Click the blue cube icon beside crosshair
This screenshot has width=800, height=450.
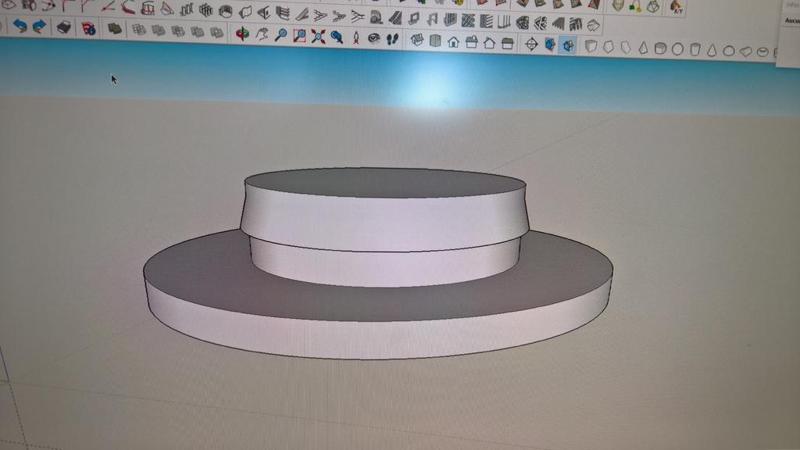[550, 45]
